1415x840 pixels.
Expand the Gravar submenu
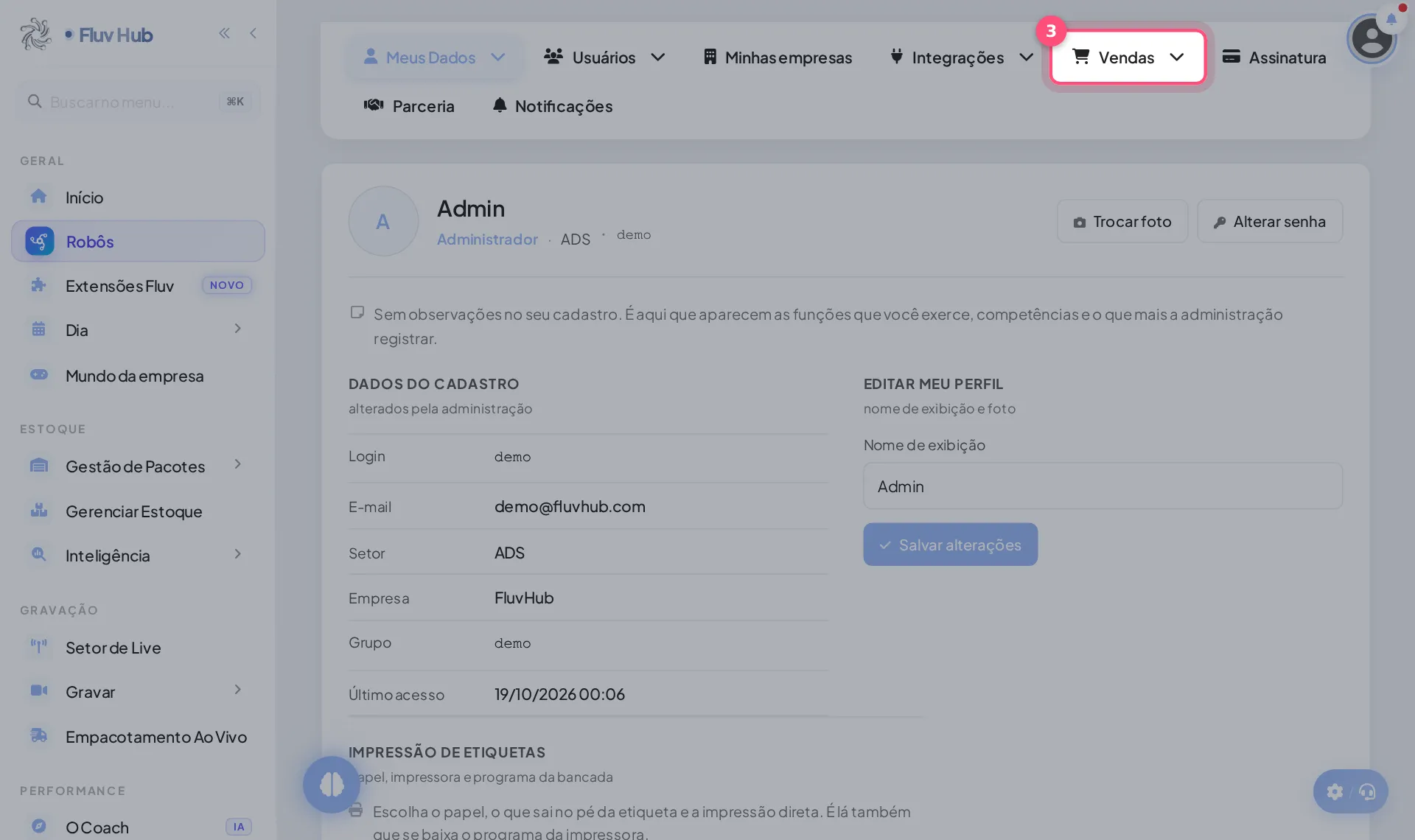coord(237,690)
